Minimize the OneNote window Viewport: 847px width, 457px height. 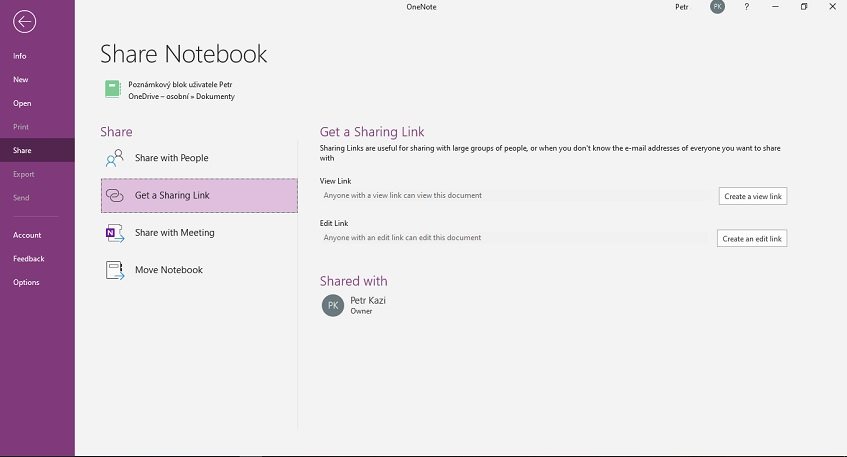[x=775, y=7]
